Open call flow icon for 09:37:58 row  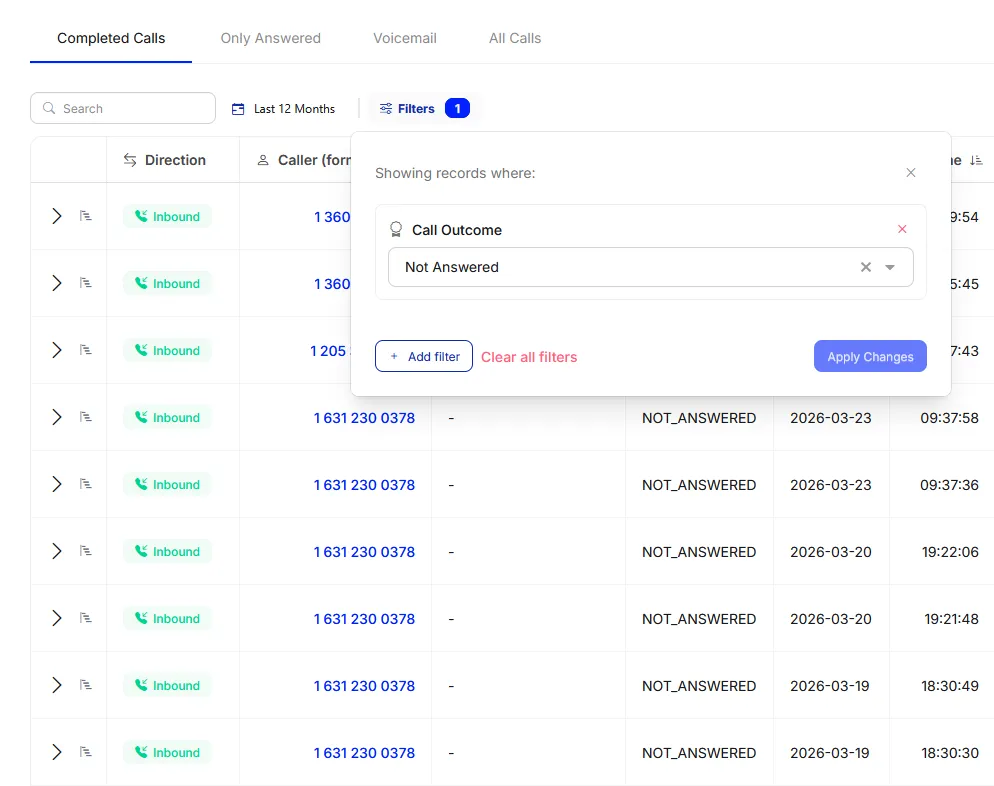coord(86,417)
